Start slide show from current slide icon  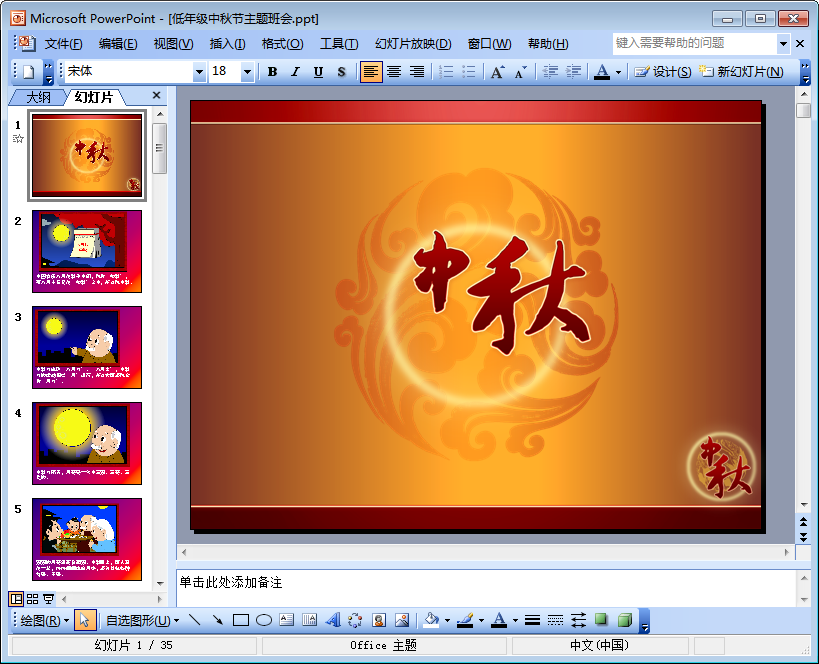click(49, 599)
